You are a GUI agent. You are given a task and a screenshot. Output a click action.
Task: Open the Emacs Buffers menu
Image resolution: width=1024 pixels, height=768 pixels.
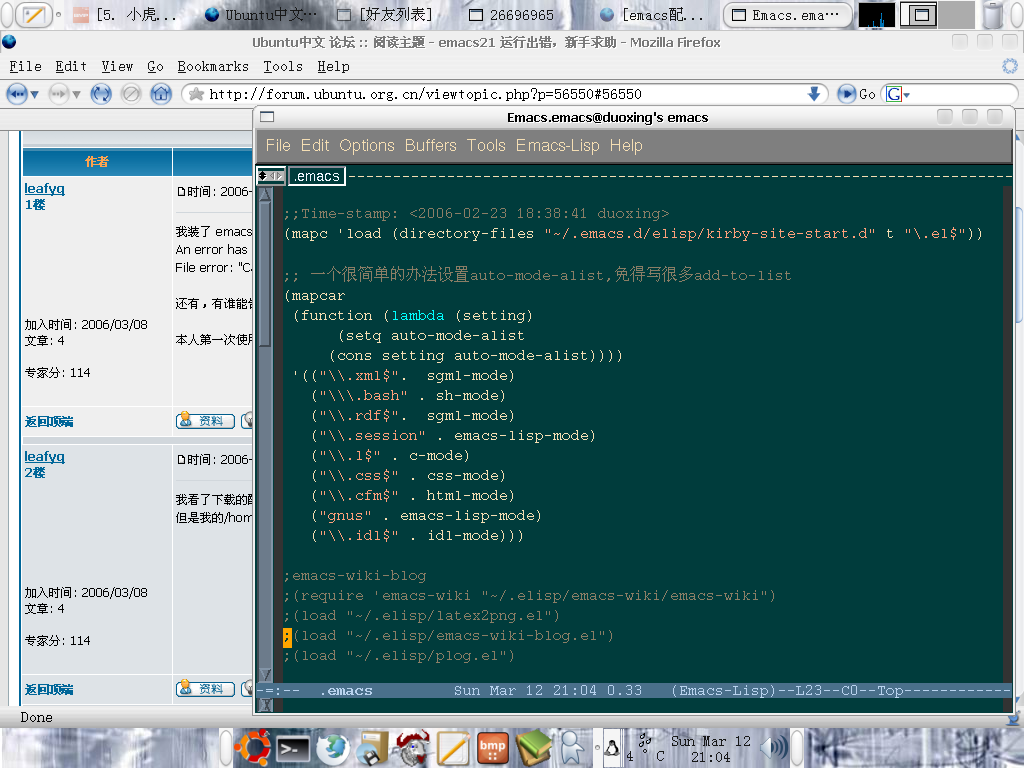430,145
